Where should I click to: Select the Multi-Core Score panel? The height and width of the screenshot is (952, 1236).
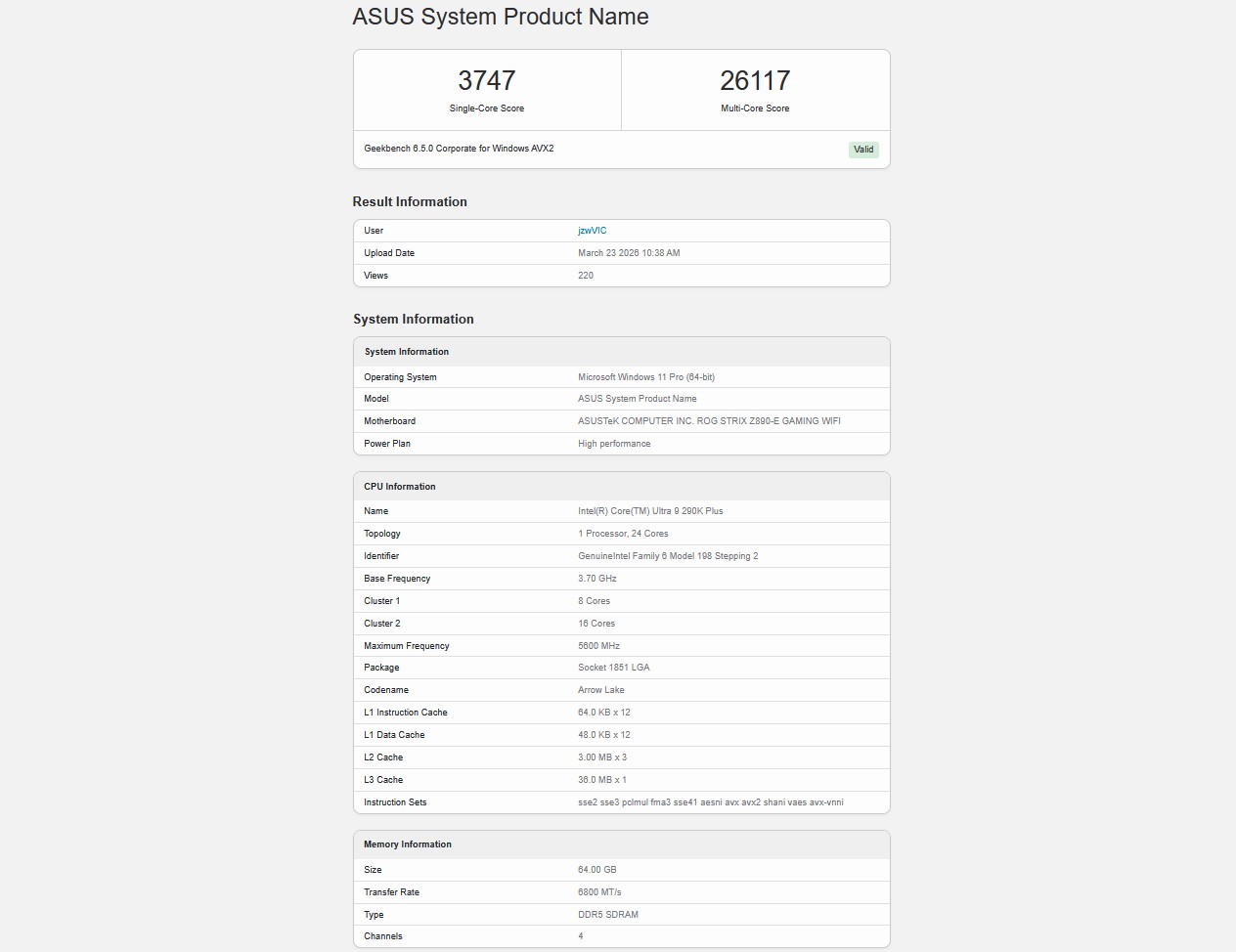(755, 89)
